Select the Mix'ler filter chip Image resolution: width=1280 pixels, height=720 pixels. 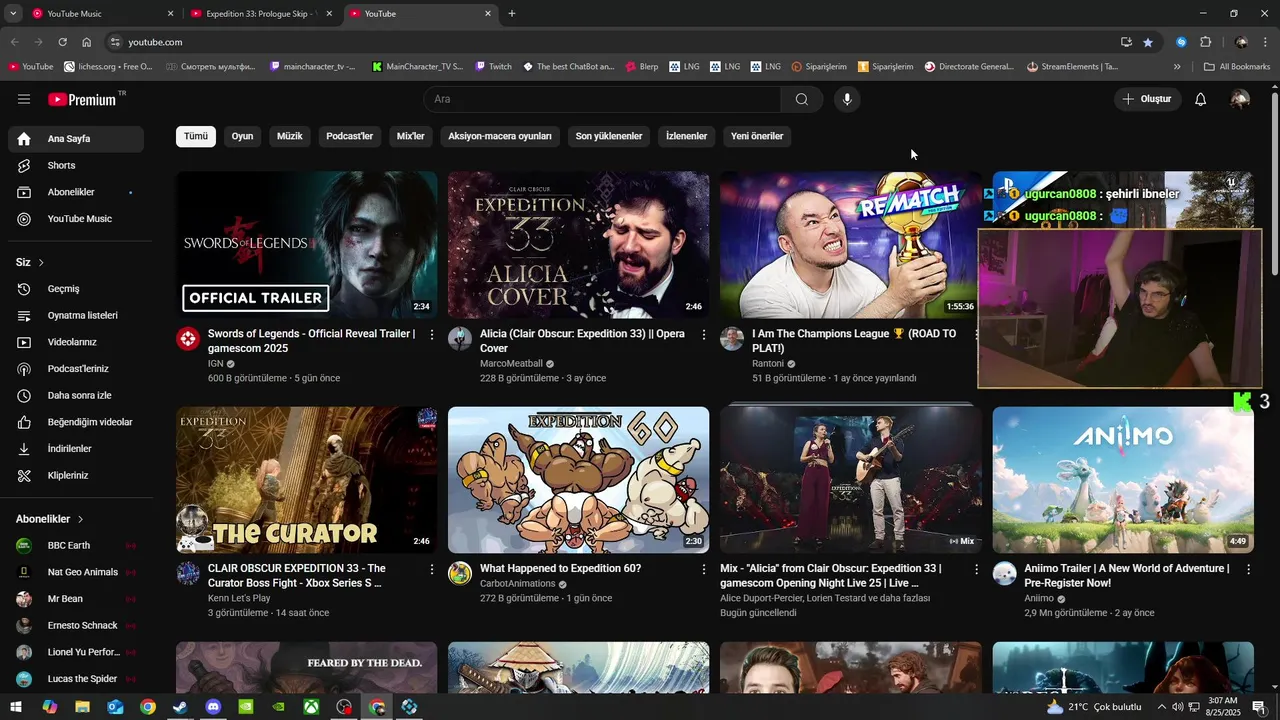pos(411,136)
